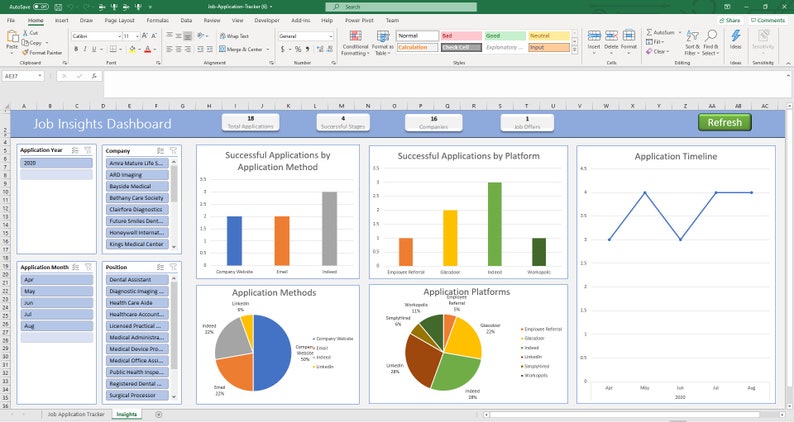
Task: Toggle bold formatting
Action: click(x=76, y=49)
